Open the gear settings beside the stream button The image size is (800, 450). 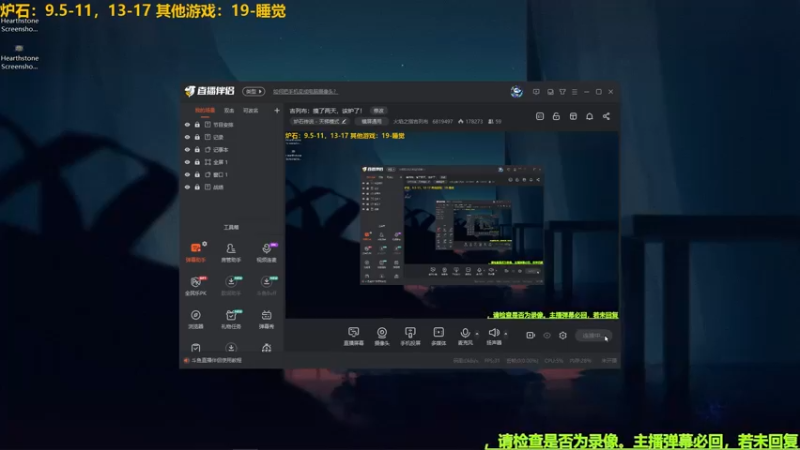click(x=563, y=335)
